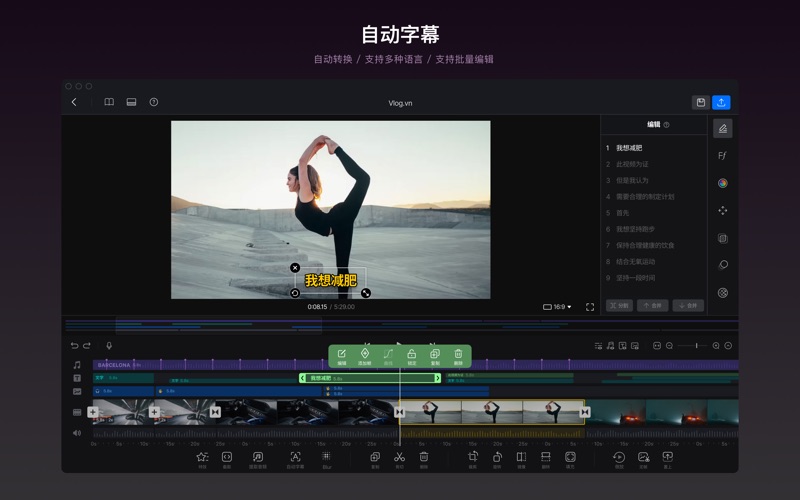Click the help question mark icon
Viewport: 800px width, 500px height.
click(154, 102)
